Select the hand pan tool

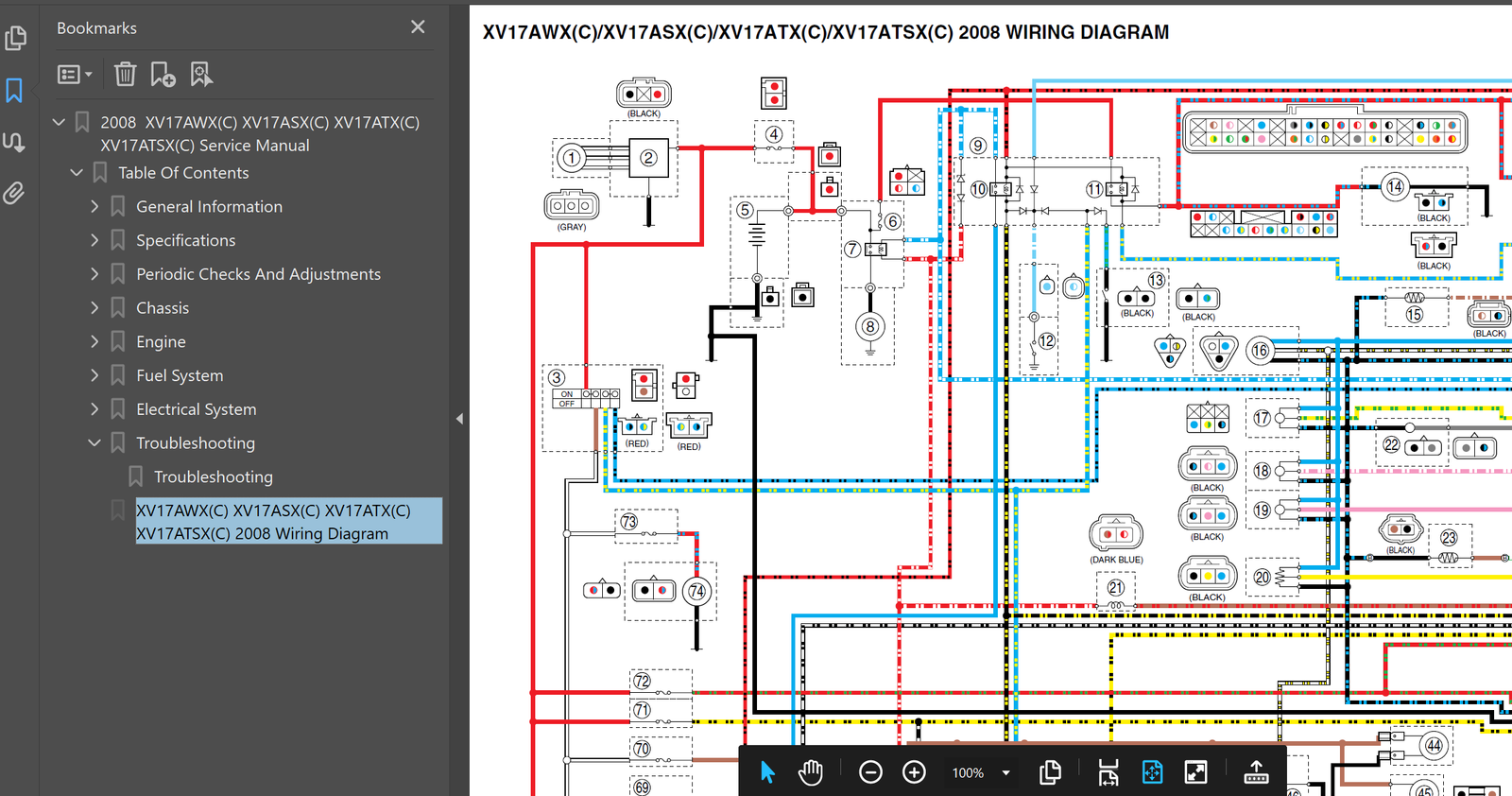(x=811, y=772)
